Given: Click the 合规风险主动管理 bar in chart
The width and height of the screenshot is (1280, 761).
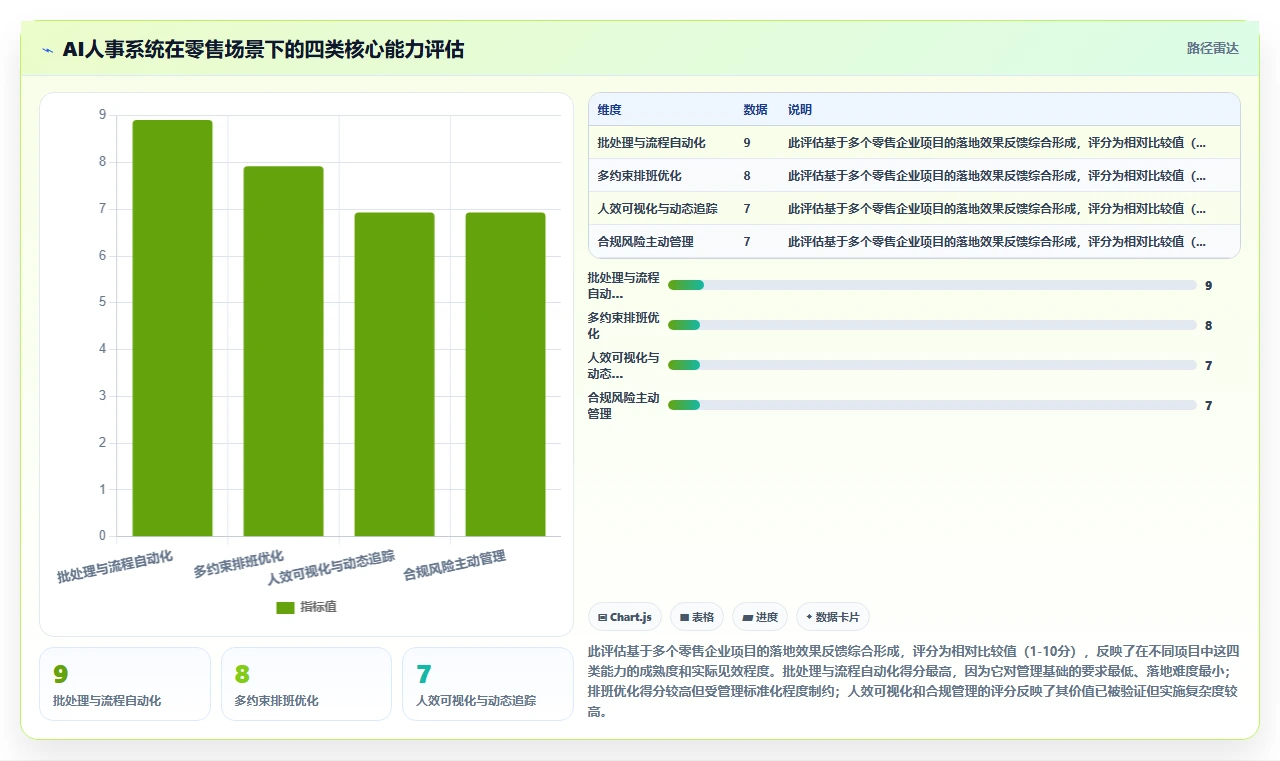Looking at the screenshot, I should [x=505, y=374].
